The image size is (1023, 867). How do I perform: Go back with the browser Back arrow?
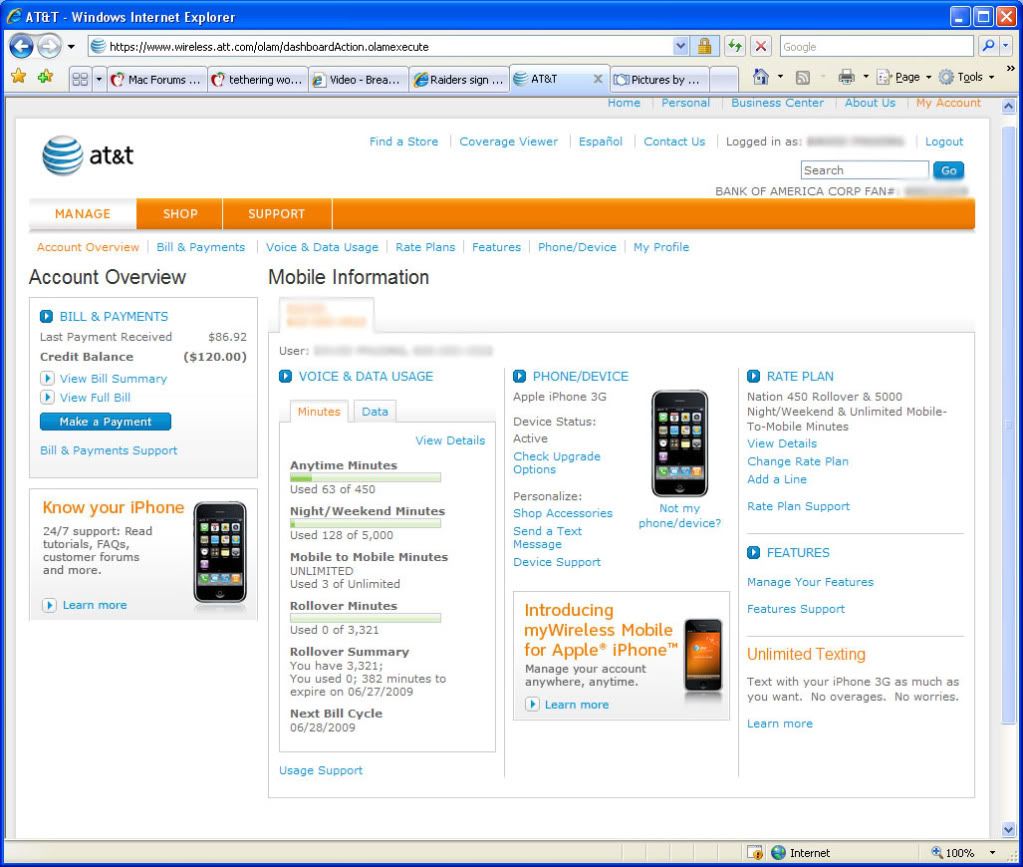[x=22, y=46]
